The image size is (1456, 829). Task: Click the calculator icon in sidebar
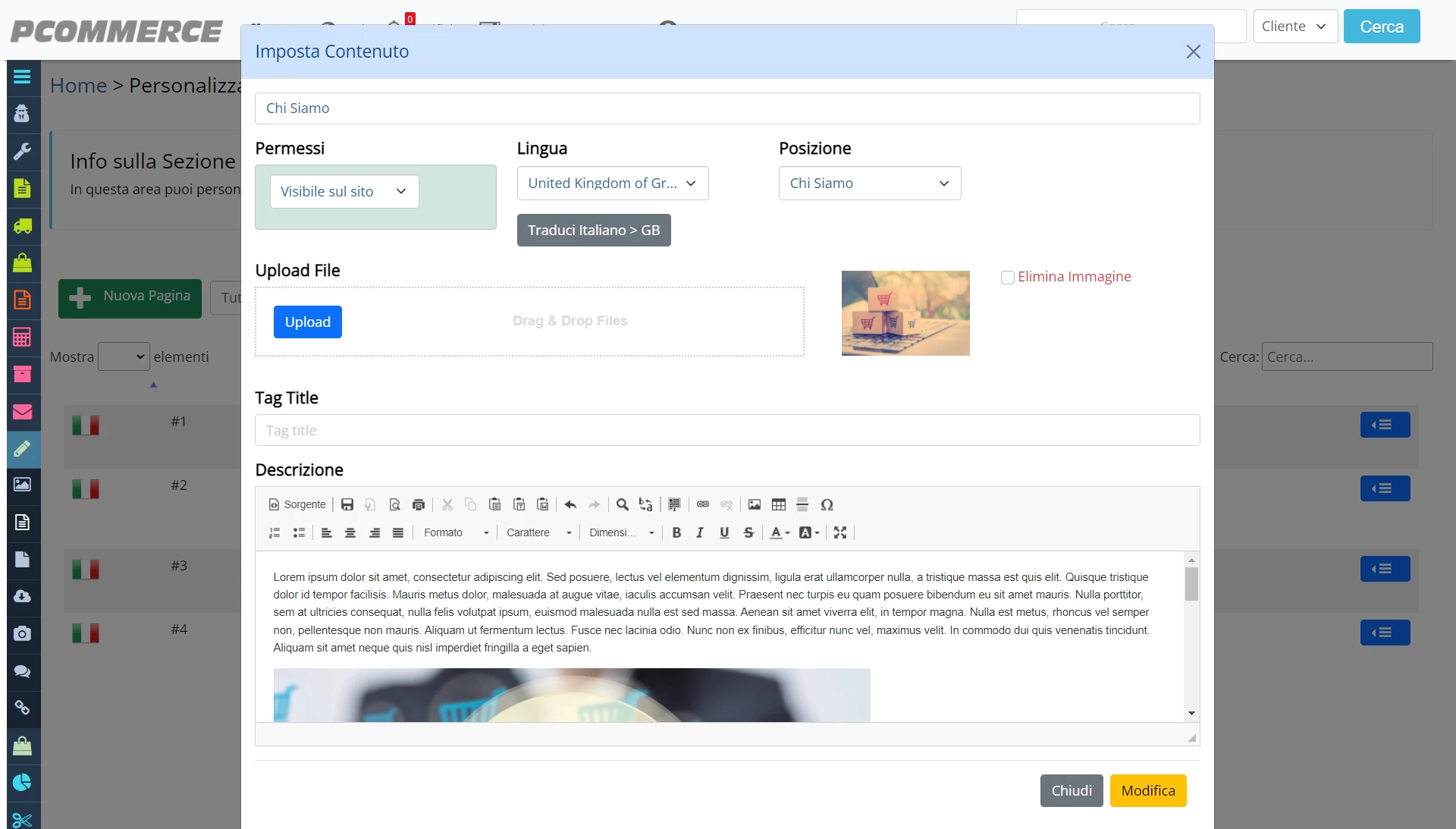[x=22, y=337]
